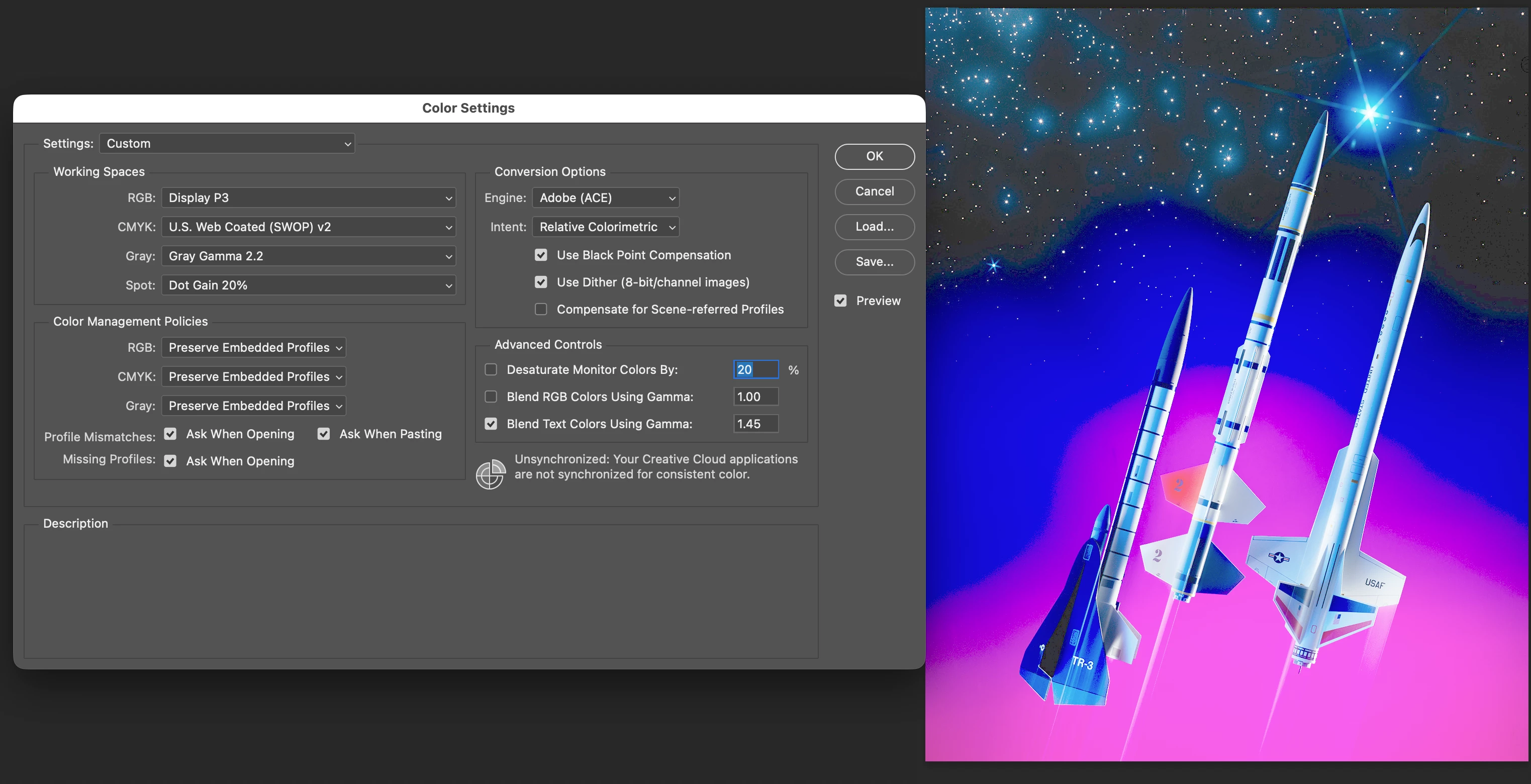Image resolution: width=1531 pixels, height=784 pixels.
Task: Click the Desaturate Monitor Colors percentage field
Action: point(756,370)
